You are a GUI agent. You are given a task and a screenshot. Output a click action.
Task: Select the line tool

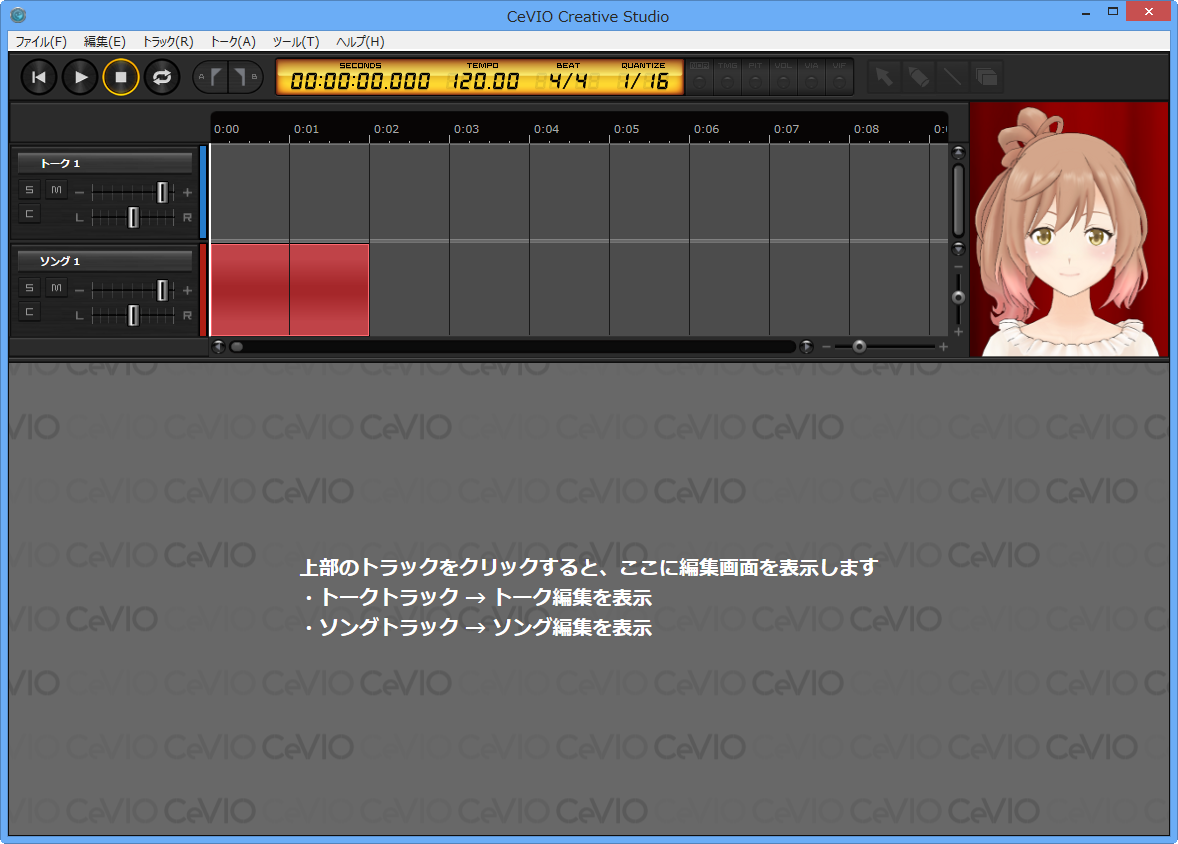click(x=952, y=77)
